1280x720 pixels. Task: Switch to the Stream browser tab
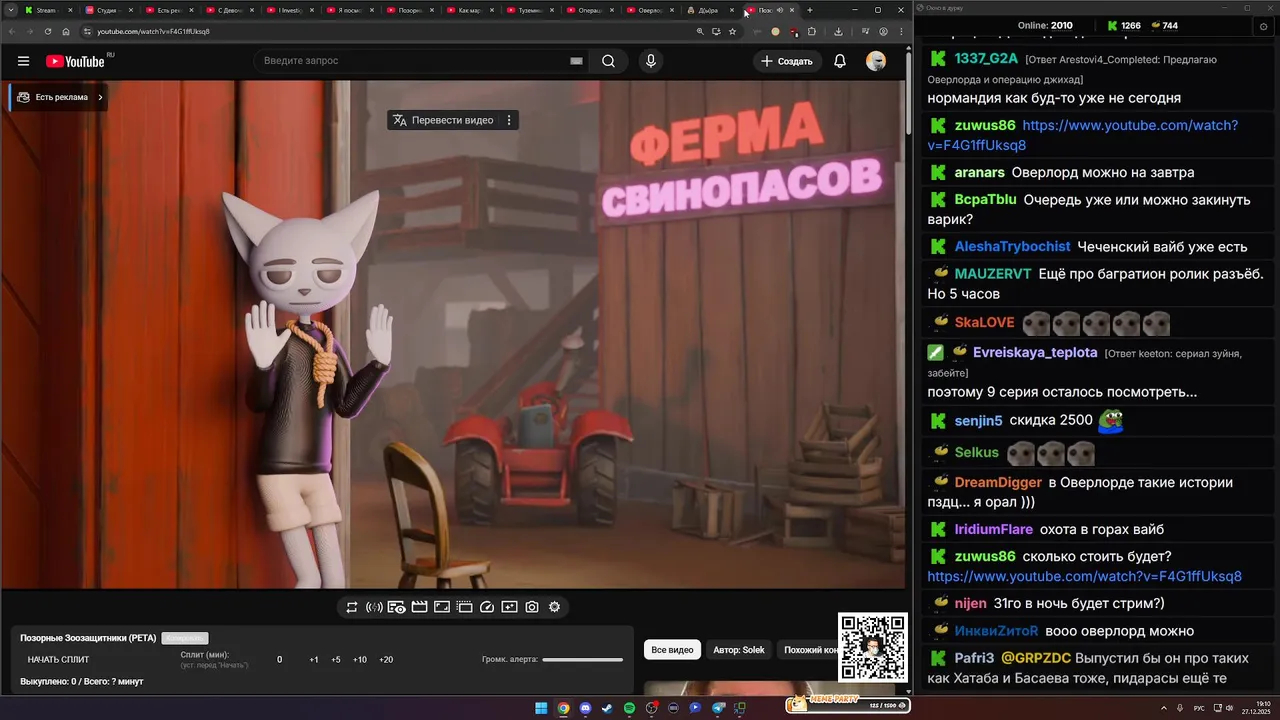[48, 10]
